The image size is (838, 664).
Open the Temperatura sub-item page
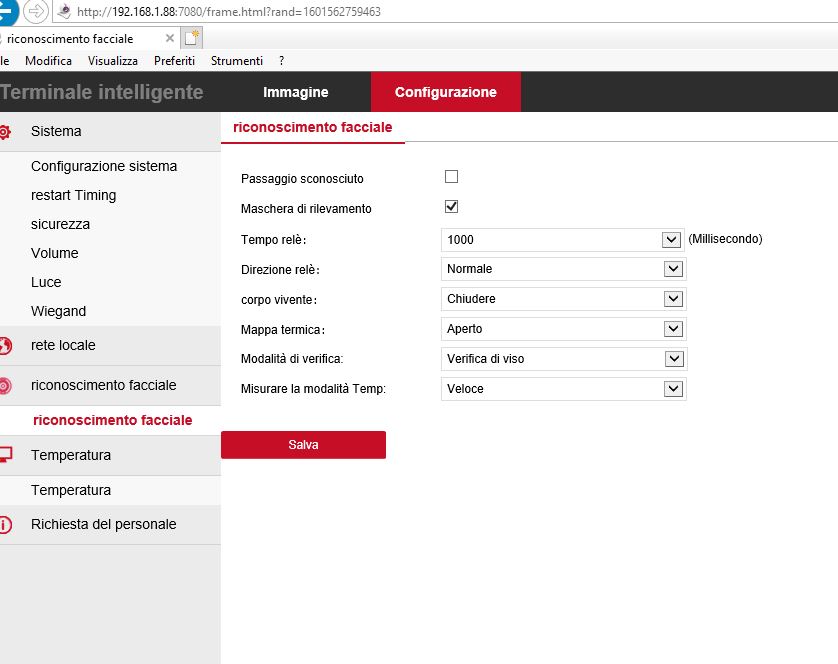71,490
